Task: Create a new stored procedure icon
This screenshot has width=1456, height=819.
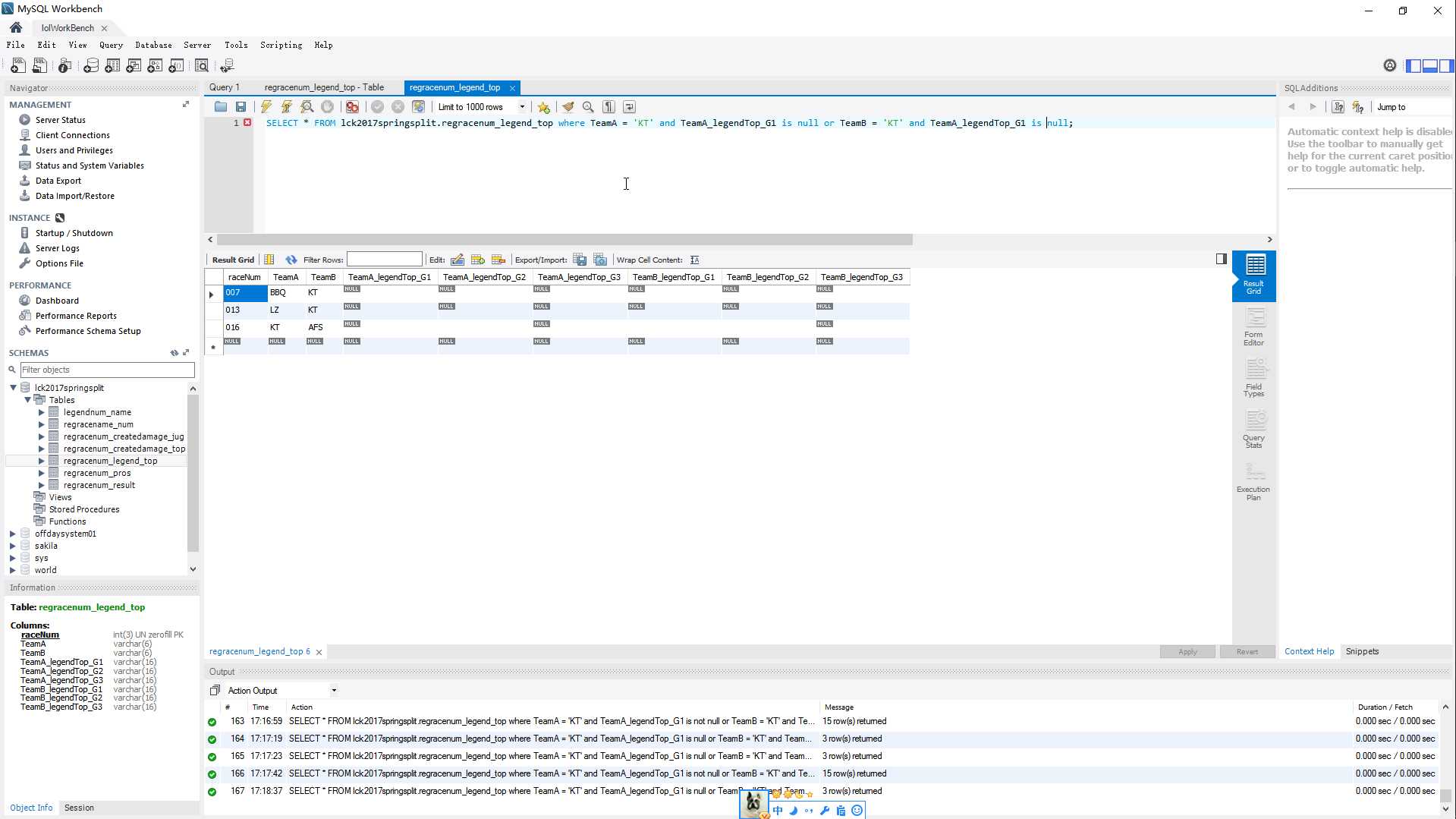Action: click(155, 66)
